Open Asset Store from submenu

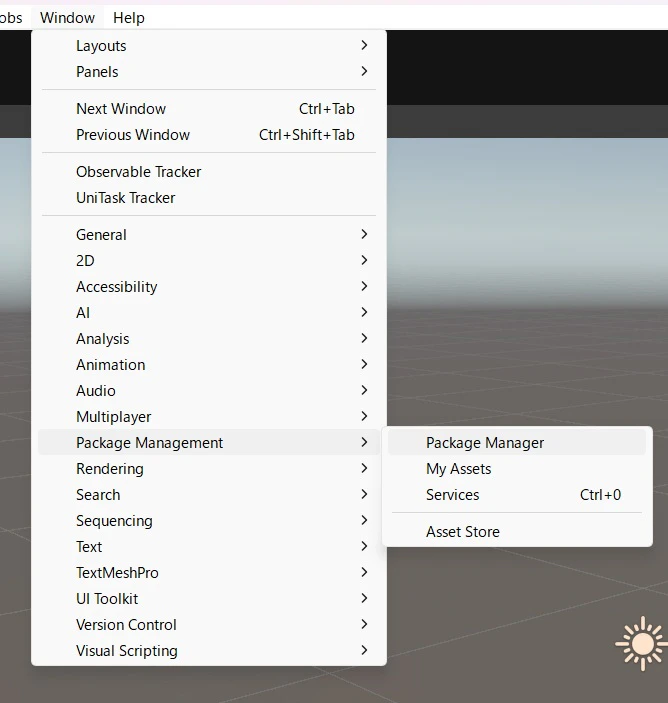click(517, 531)
